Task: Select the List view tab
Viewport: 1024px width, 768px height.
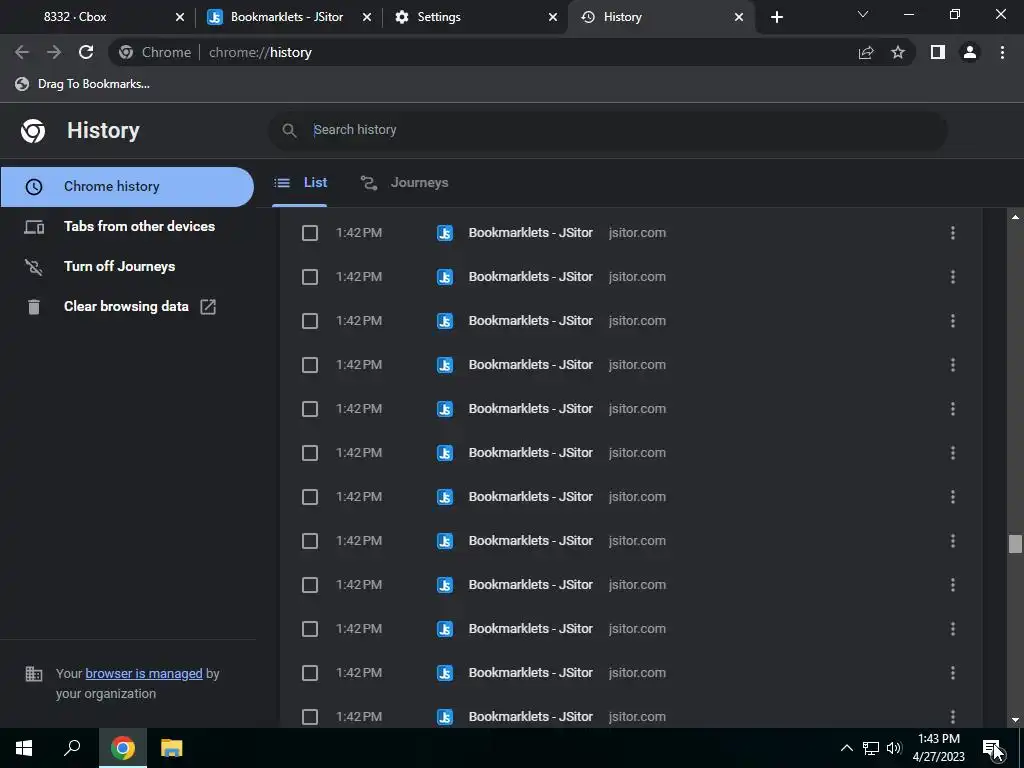Action: coord(300,183)
